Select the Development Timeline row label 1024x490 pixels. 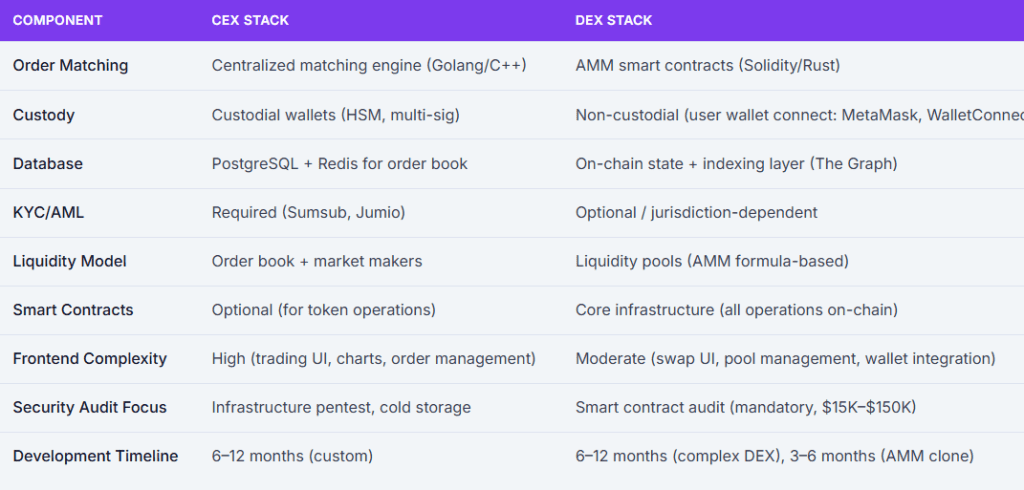pyautogui.click(x=95, y=456)
